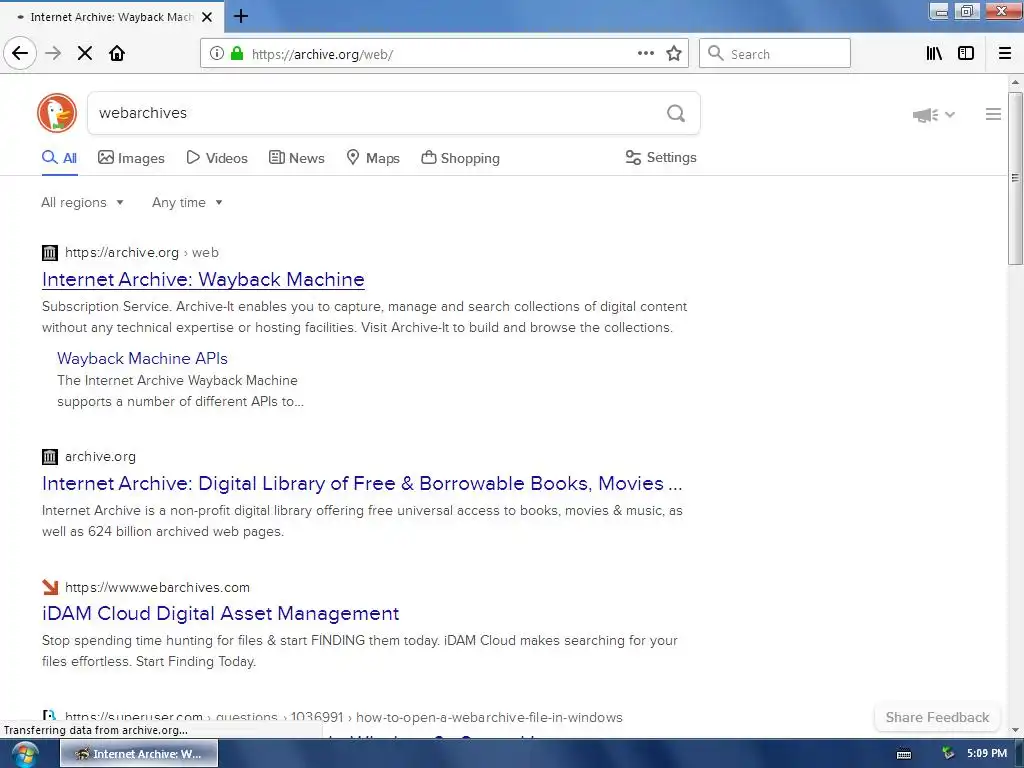Open the search Settings option
The image size is (1024, 768).
[x=661, y=157]
